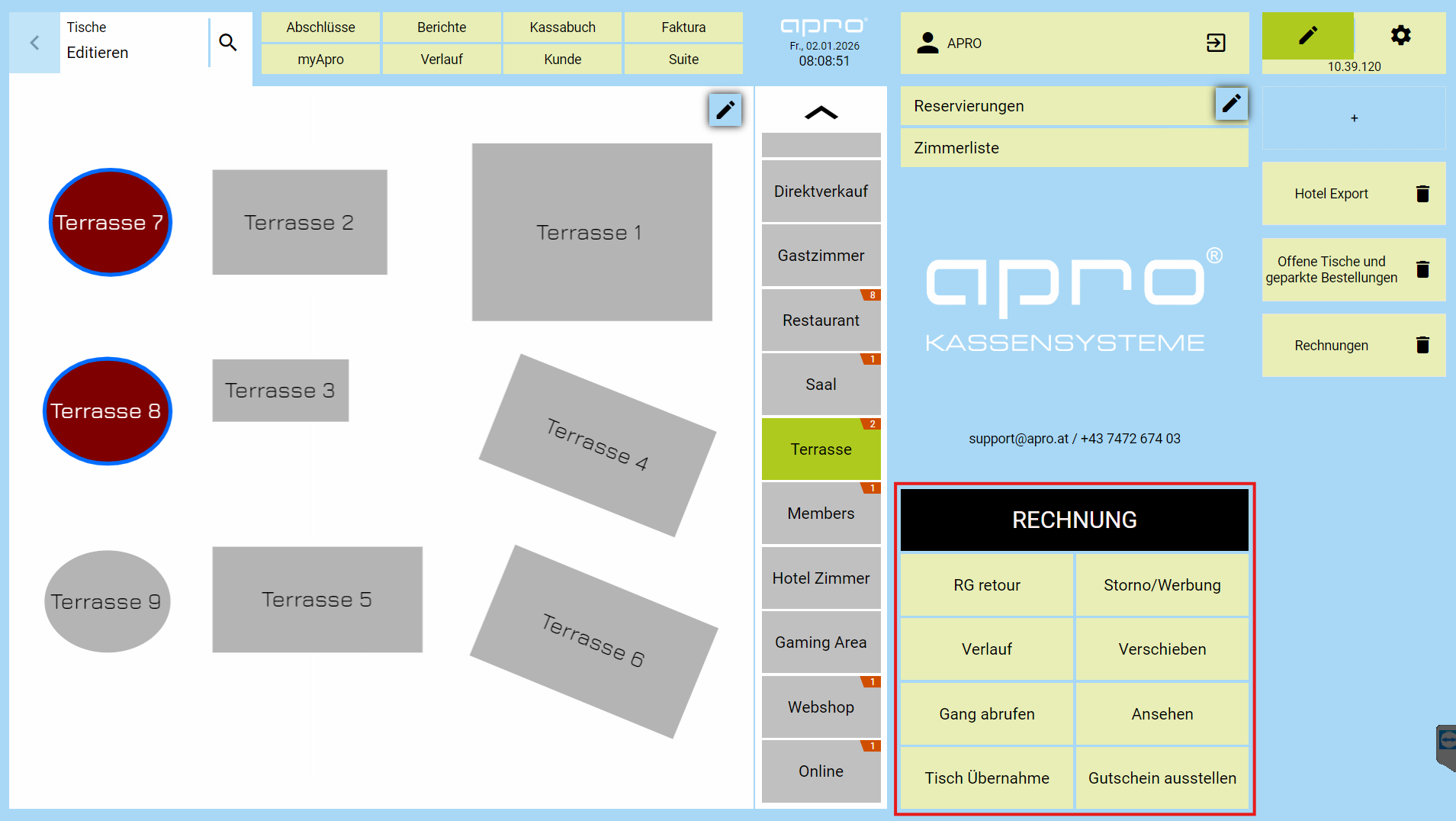Open the Hotel Zimmer room
The image size is (1456, 821).
pos(821,578)
